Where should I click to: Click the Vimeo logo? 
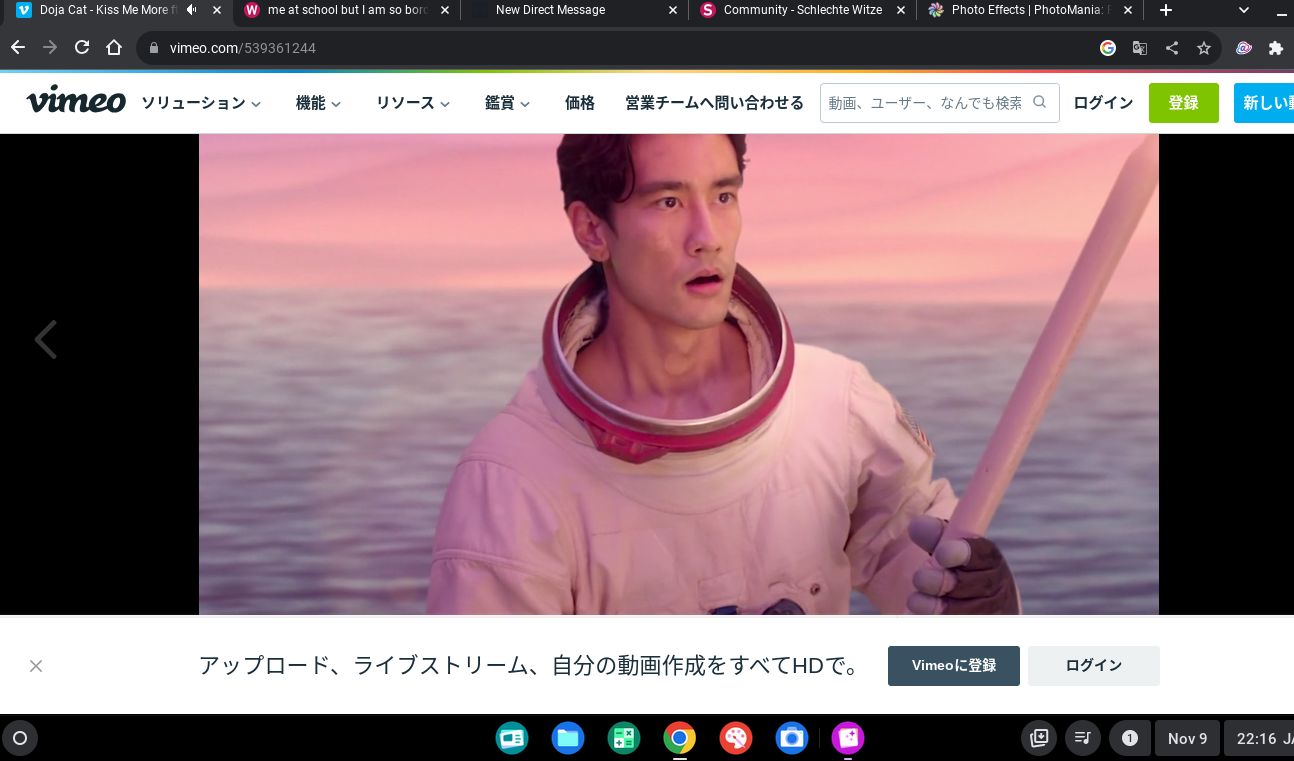[76, 102]
